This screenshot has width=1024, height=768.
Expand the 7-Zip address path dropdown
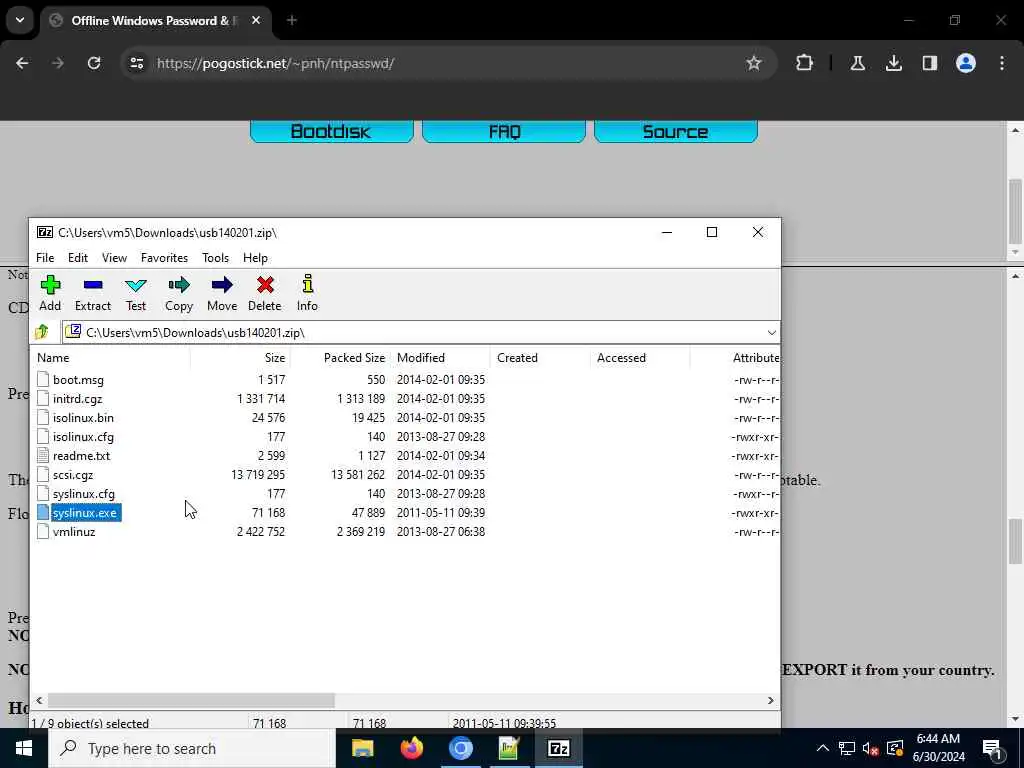pos(771,332)
